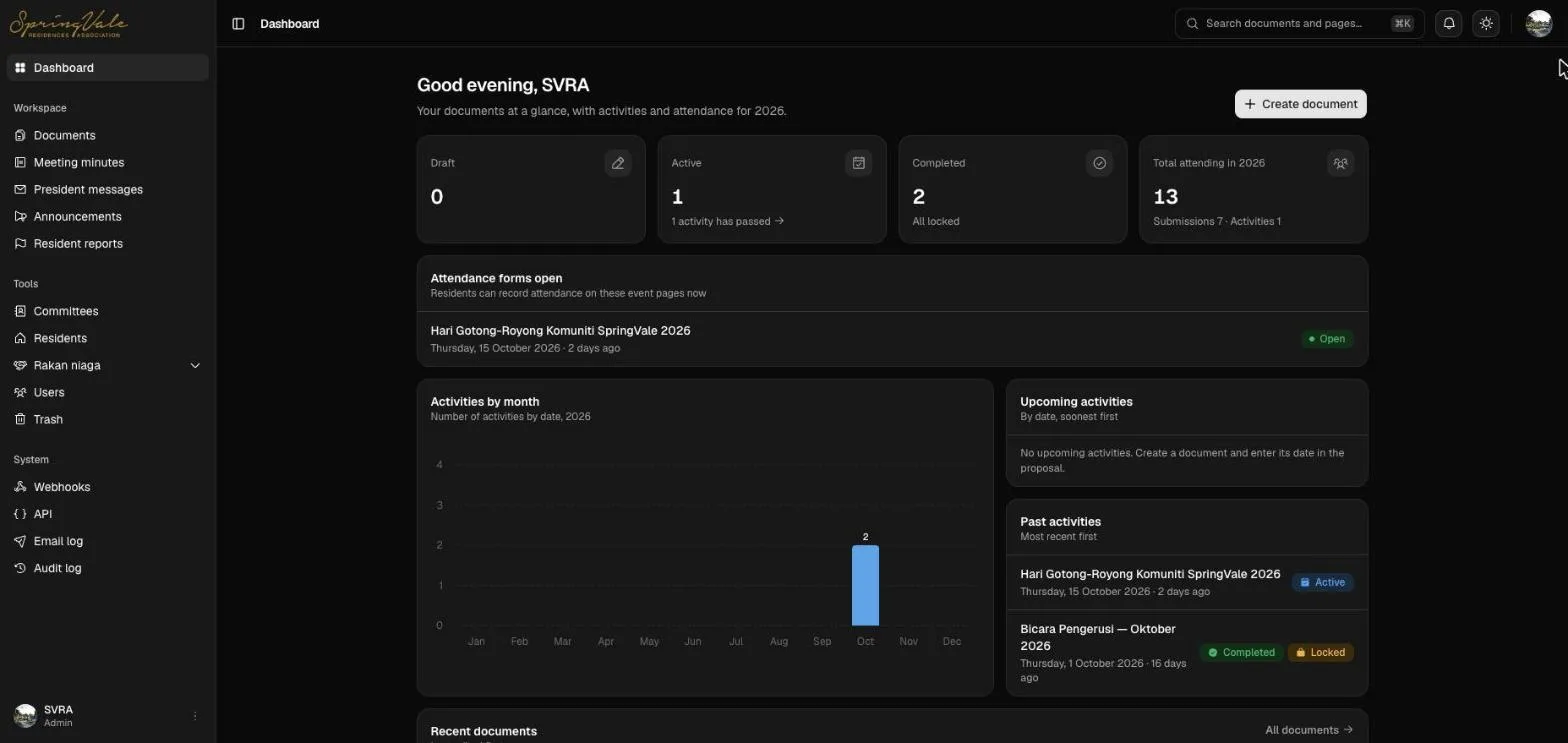This screenshot has height=743, width=1568.
Task: Switch theme using the sun icon
Action: [1486, 24]
